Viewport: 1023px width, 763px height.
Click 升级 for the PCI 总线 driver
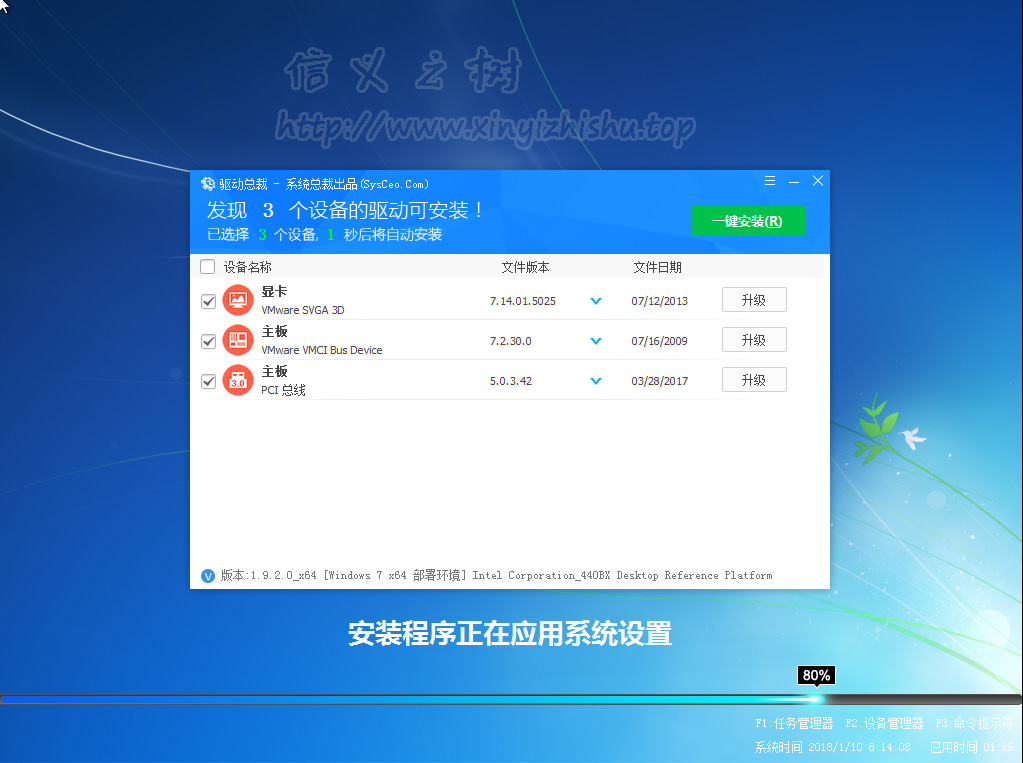point(754,380)
